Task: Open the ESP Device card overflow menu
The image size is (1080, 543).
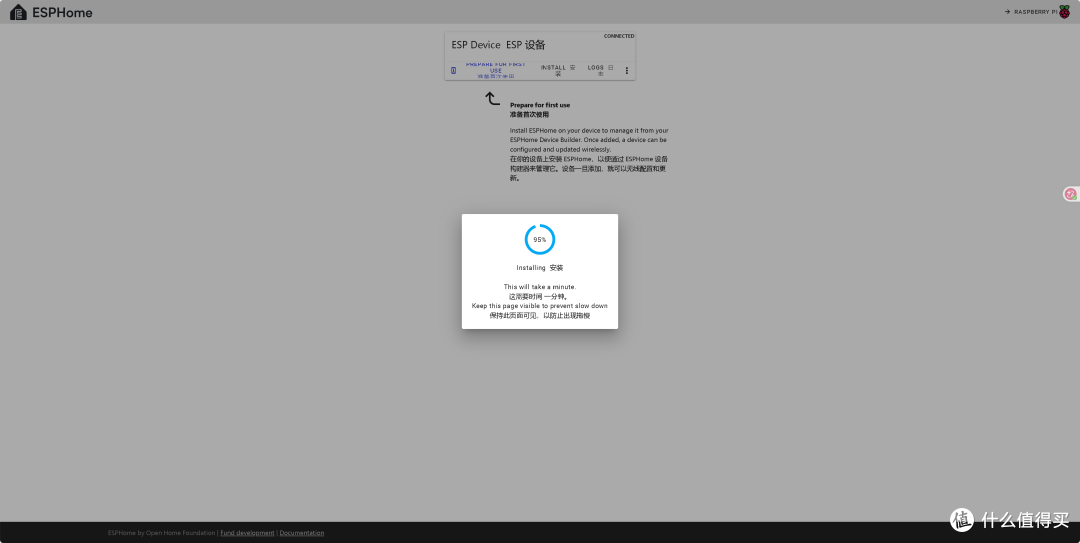Action: [x=626, y=70]
